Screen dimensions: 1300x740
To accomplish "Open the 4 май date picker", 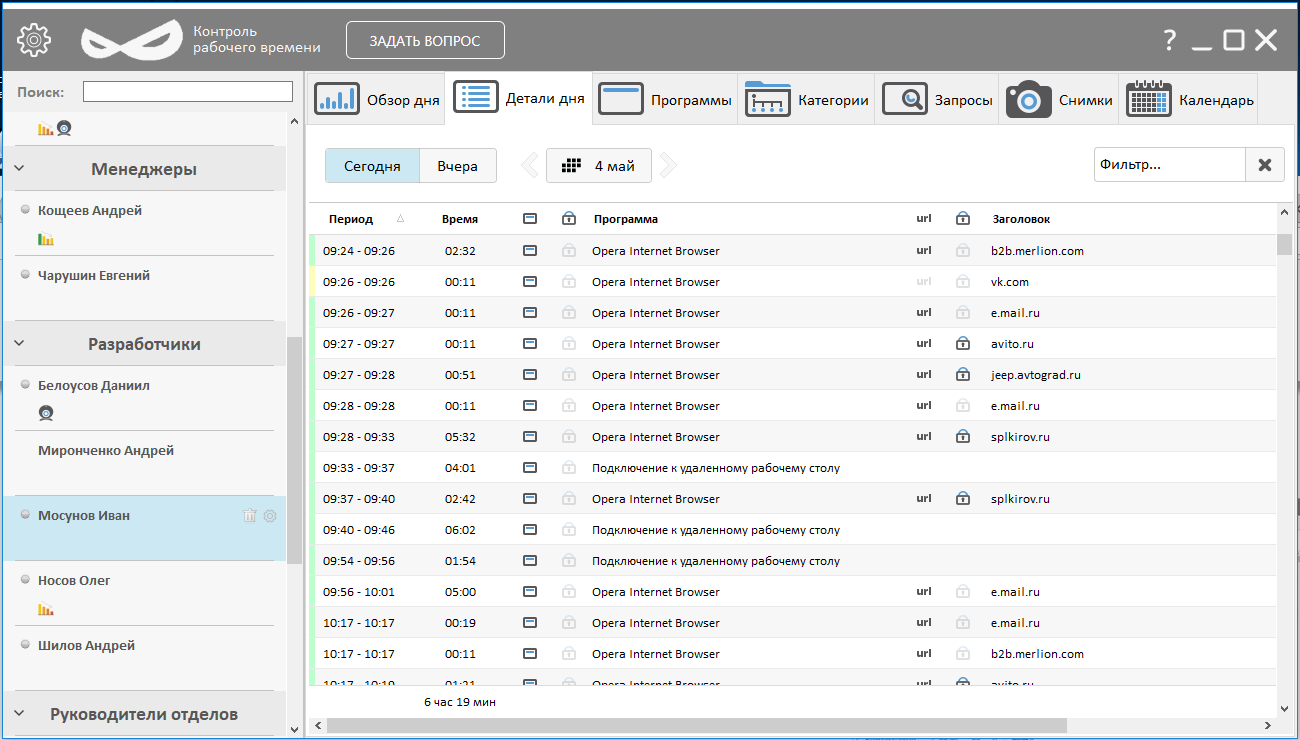I will [599, 166].
